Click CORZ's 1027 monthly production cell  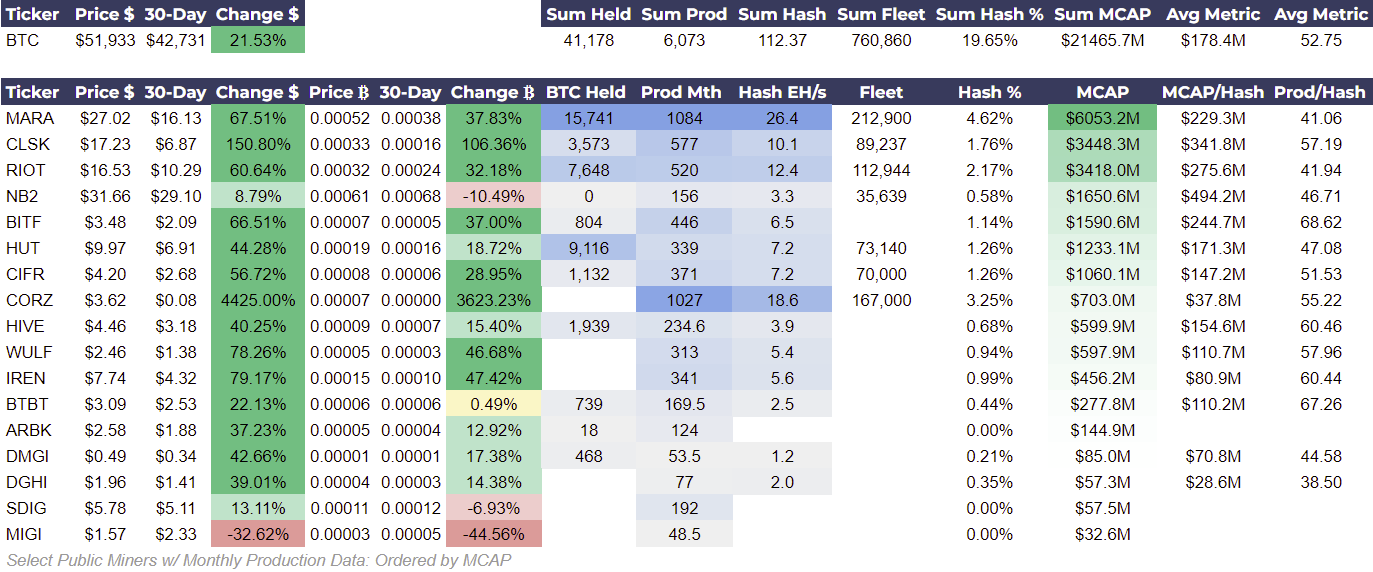coord(684,300)
